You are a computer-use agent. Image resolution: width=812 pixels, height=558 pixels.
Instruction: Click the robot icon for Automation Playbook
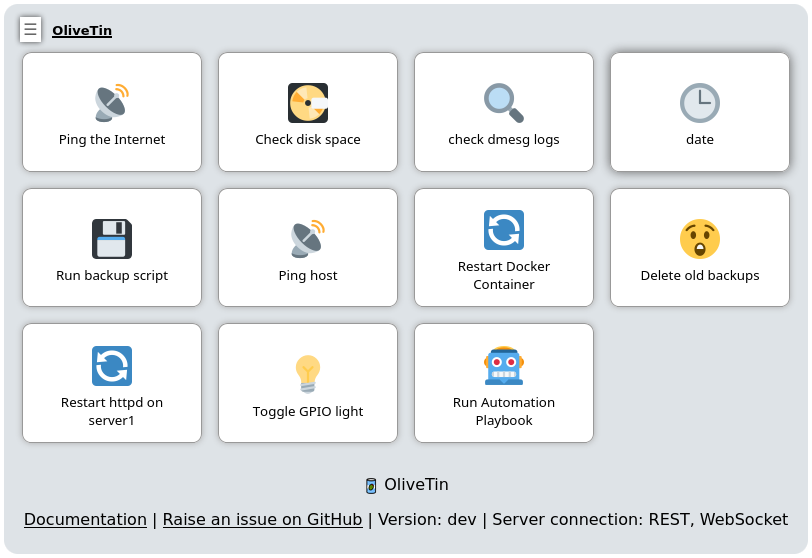(504, 366)
